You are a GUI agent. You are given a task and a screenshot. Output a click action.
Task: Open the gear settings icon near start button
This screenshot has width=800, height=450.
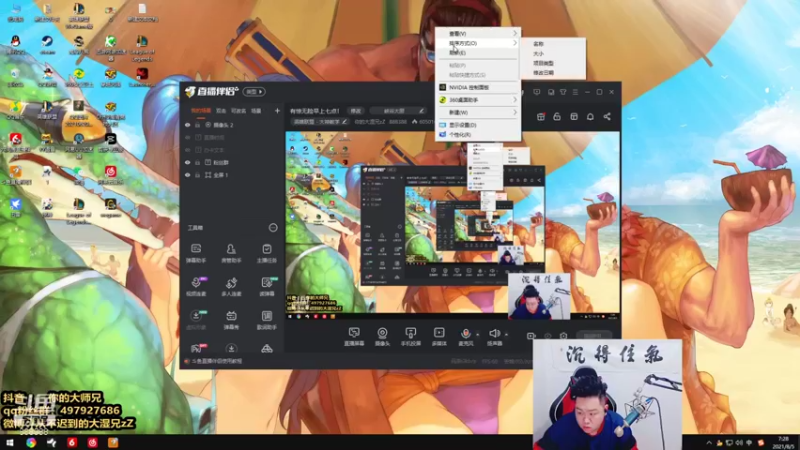(x=563, y=336)
